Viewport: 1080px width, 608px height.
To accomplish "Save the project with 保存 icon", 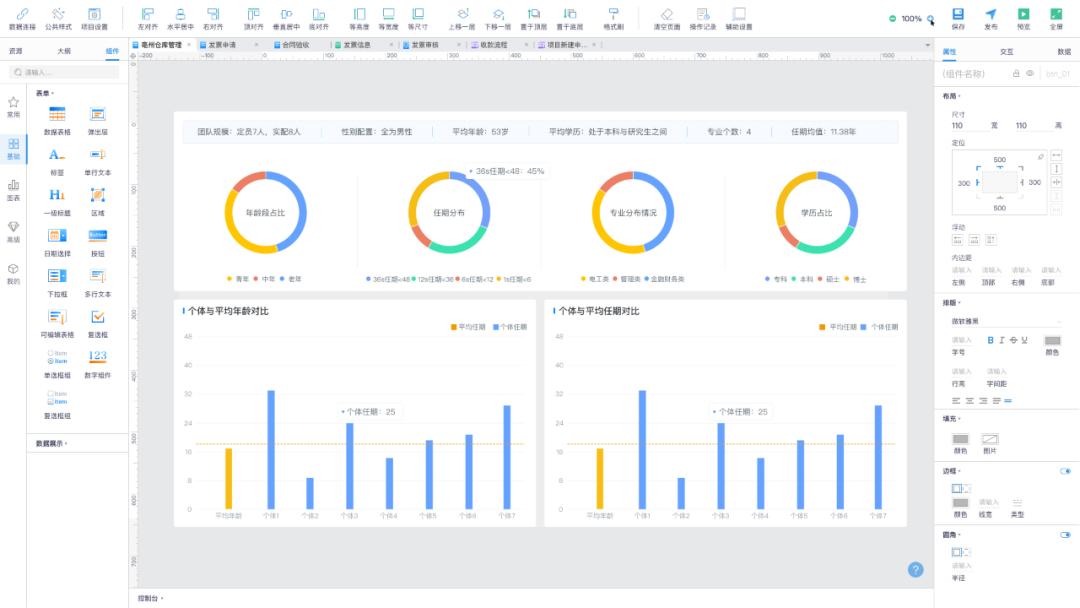I will tap(958, 14).
